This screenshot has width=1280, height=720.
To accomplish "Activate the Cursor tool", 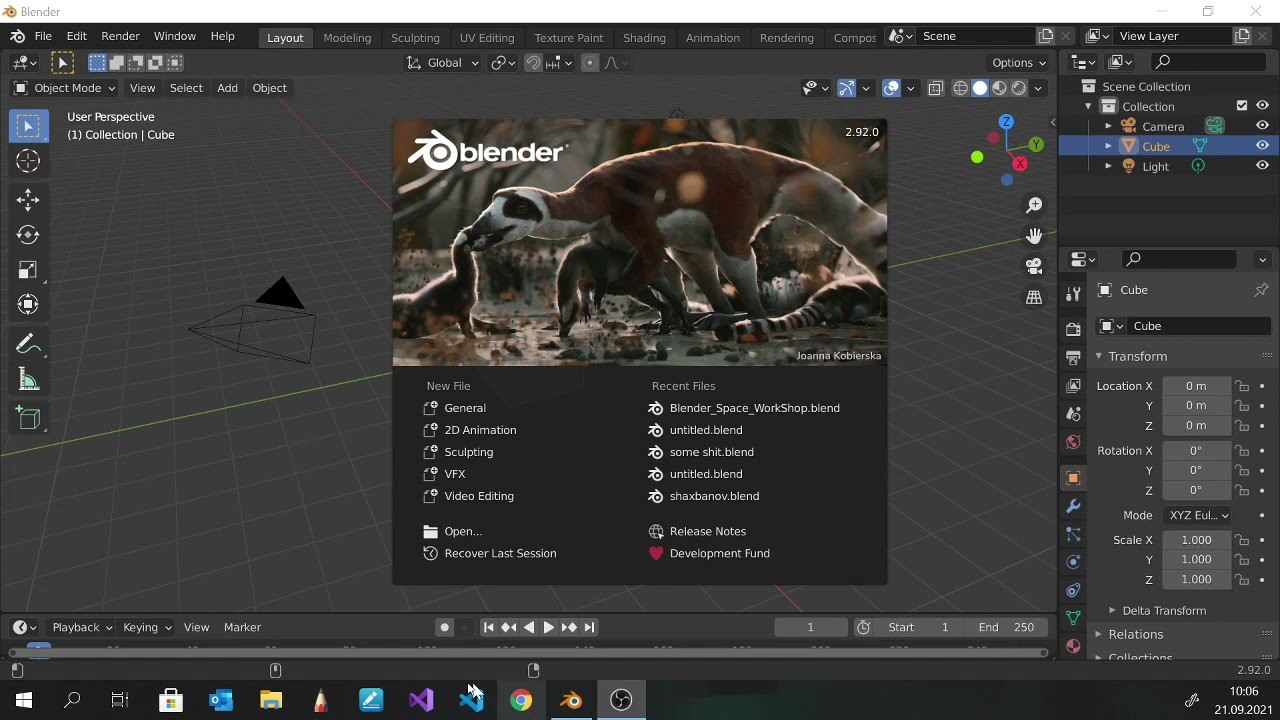I will (28, 161).
